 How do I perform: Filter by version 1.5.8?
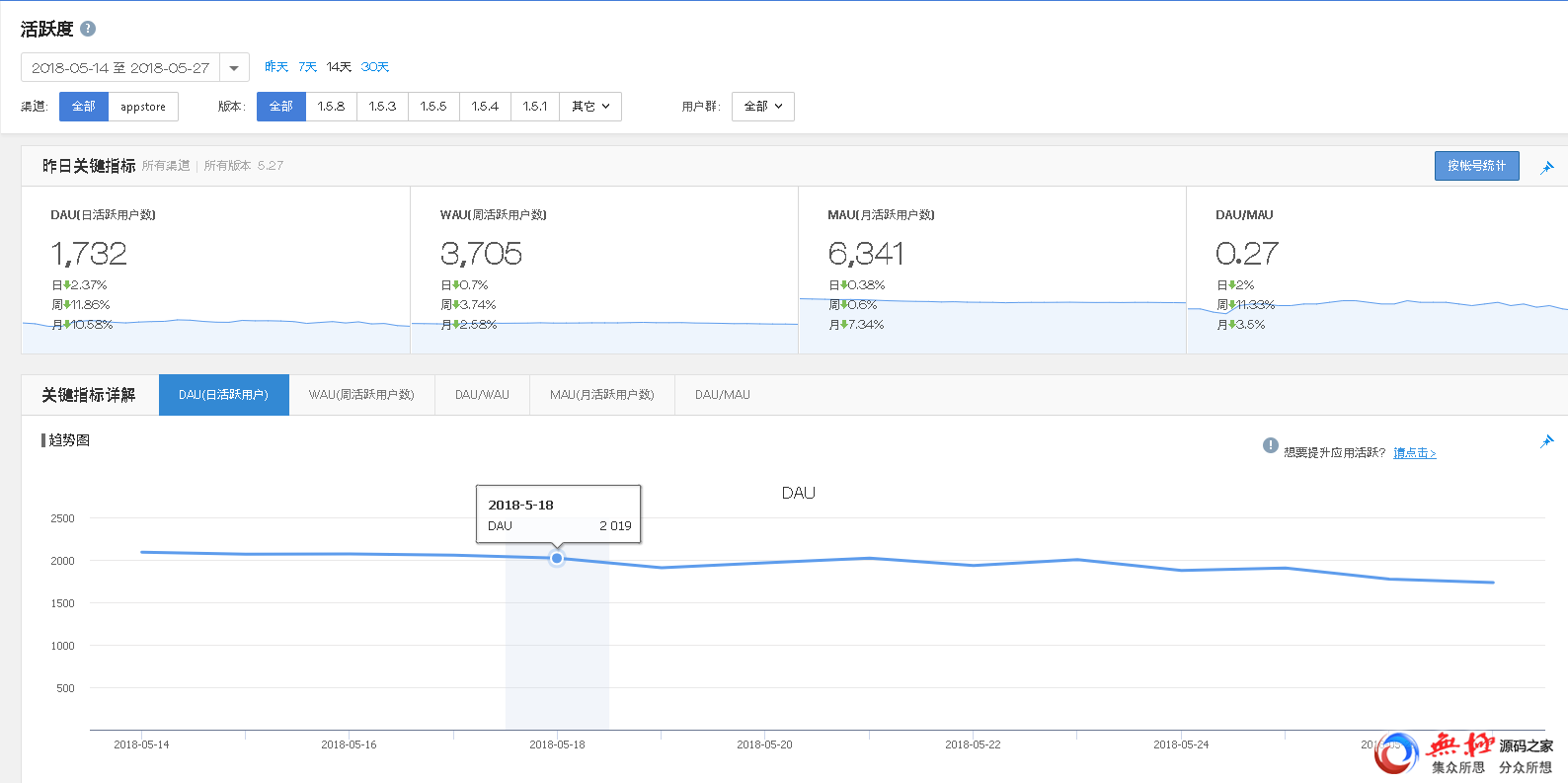(332, 107)
